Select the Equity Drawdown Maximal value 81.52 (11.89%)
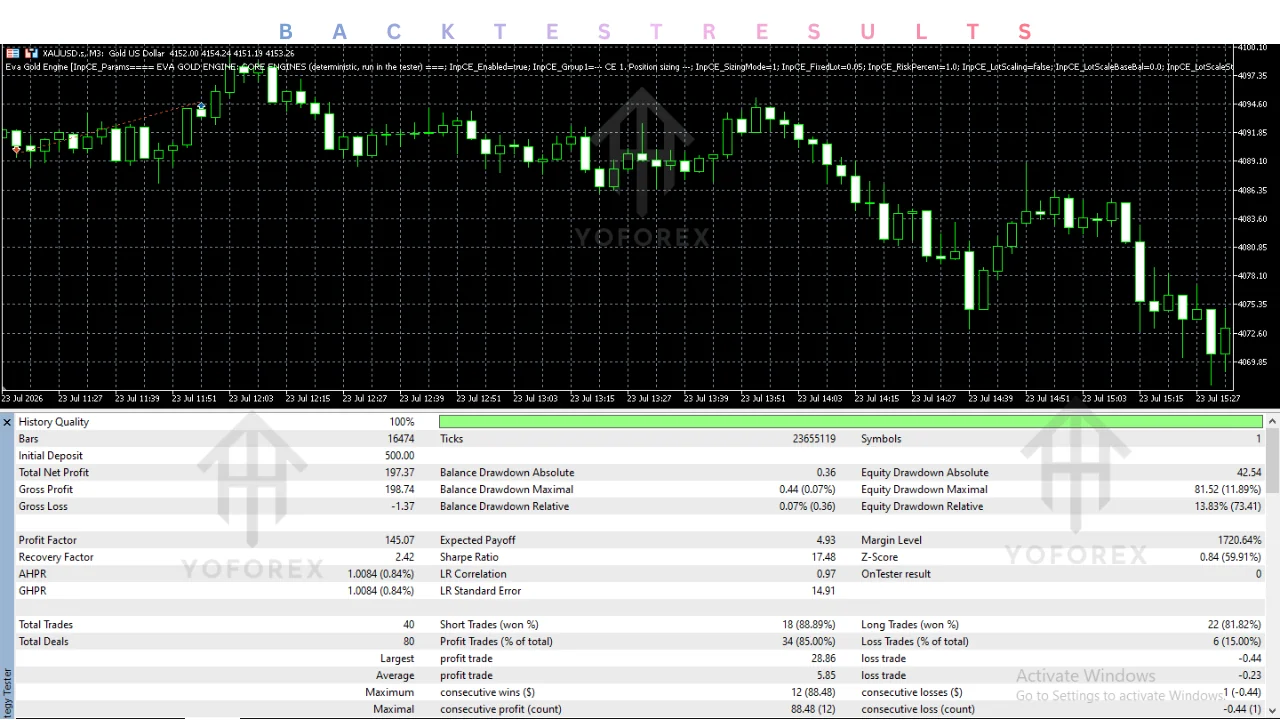The image size is (1280, 720). [1228, 490]
